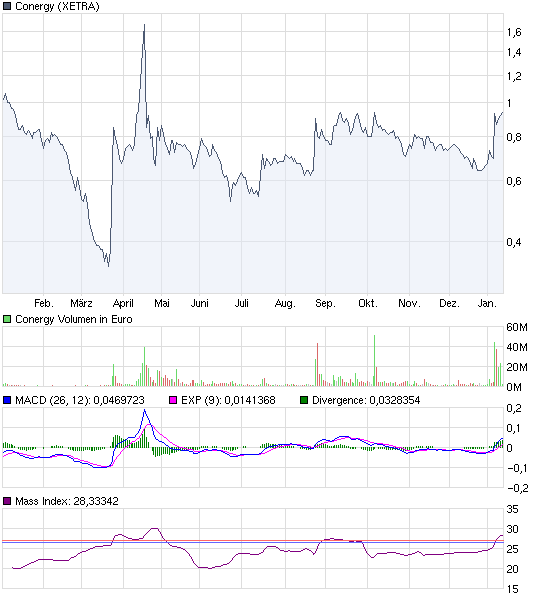Screen dimensions: 545x597
Task: Click the 'Divergence: 0,0328354' label
Action: 366,400
